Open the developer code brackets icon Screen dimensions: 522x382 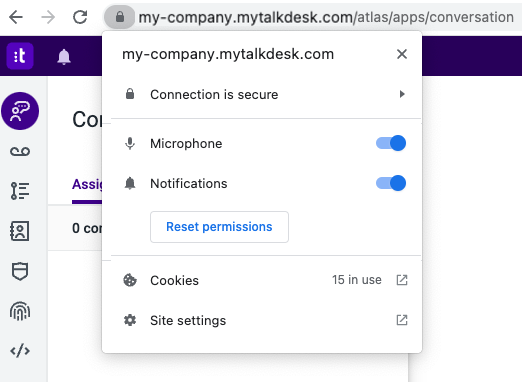point(20,351)
